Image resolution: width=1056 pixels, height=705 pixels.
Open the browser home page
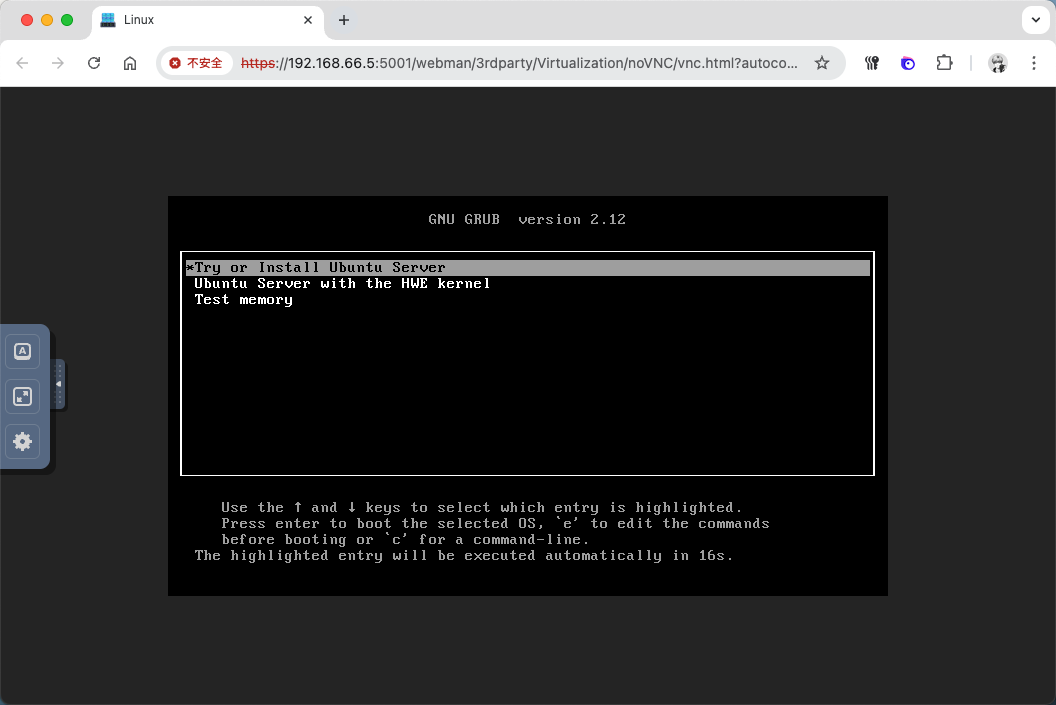point(130,63)
